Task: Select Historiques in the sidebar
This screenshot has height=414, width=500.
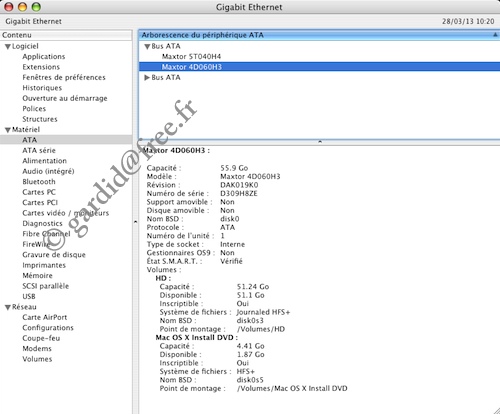Action: tap(42, 88)
